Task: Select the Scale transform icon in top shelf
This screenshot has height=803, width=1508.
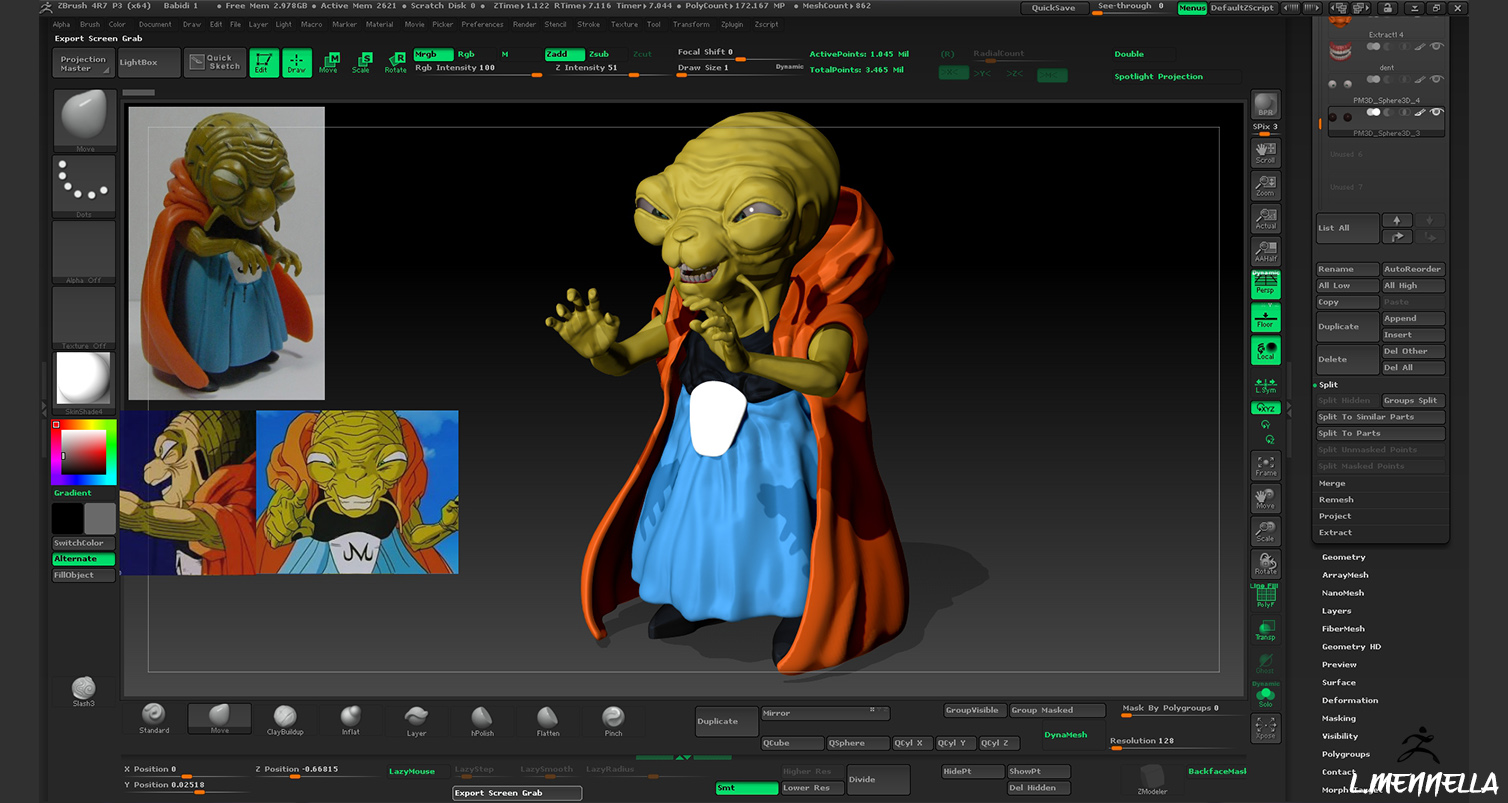Action: [x=362, y=63]
